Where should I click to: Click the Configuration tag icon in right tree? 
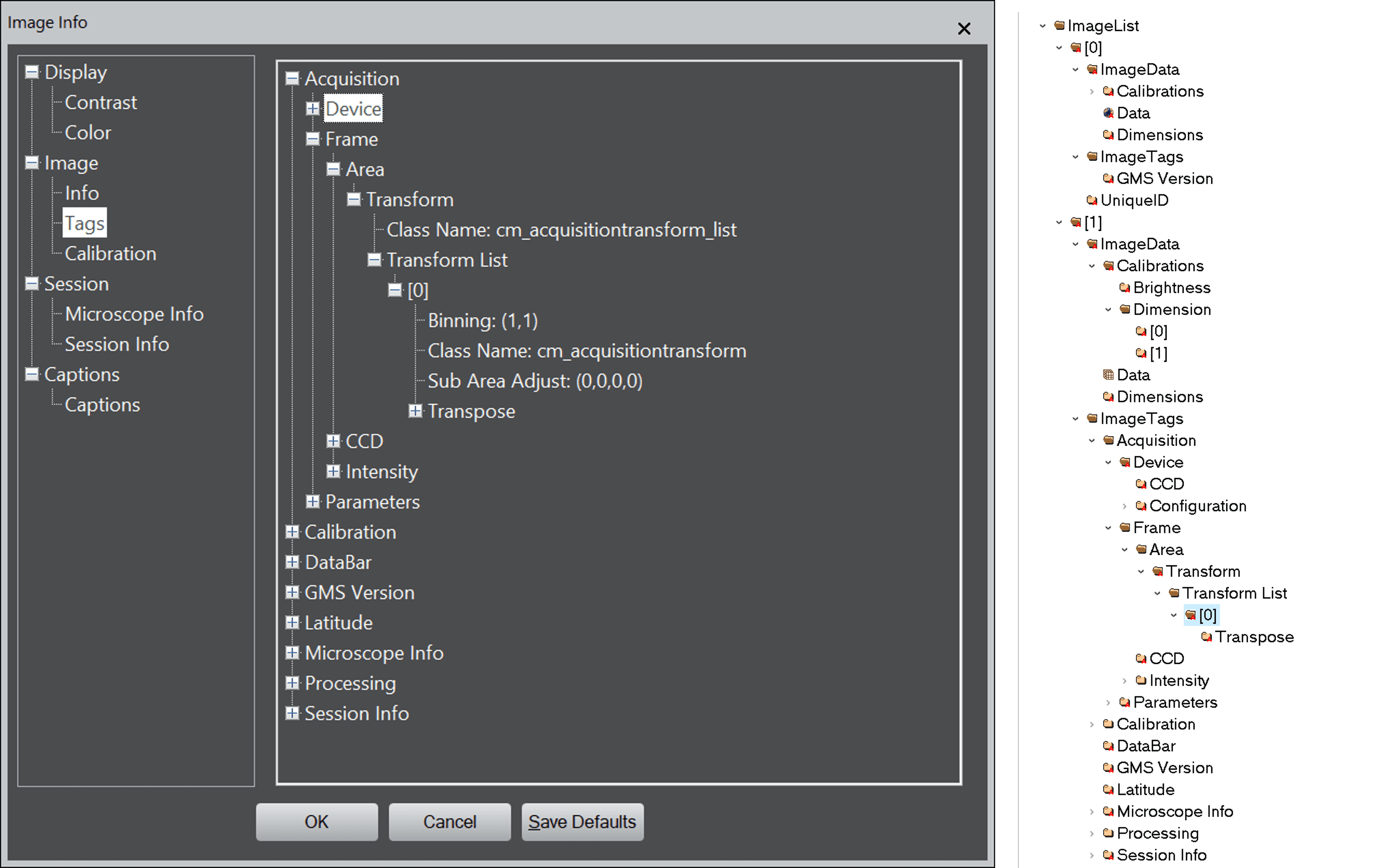1141,506
